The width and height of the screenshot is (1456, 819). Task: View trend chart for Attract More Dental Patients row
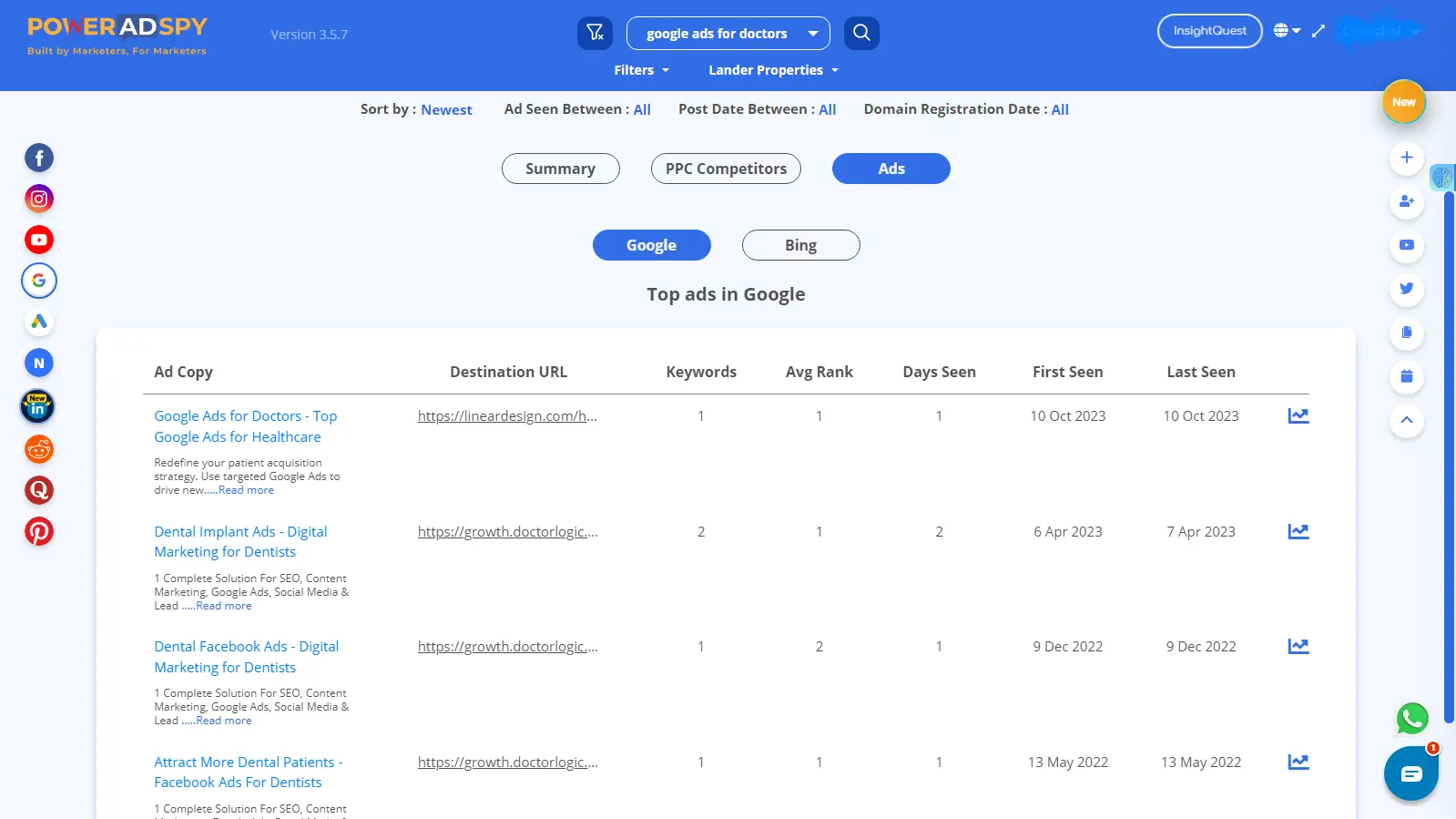pos(1298,762)
